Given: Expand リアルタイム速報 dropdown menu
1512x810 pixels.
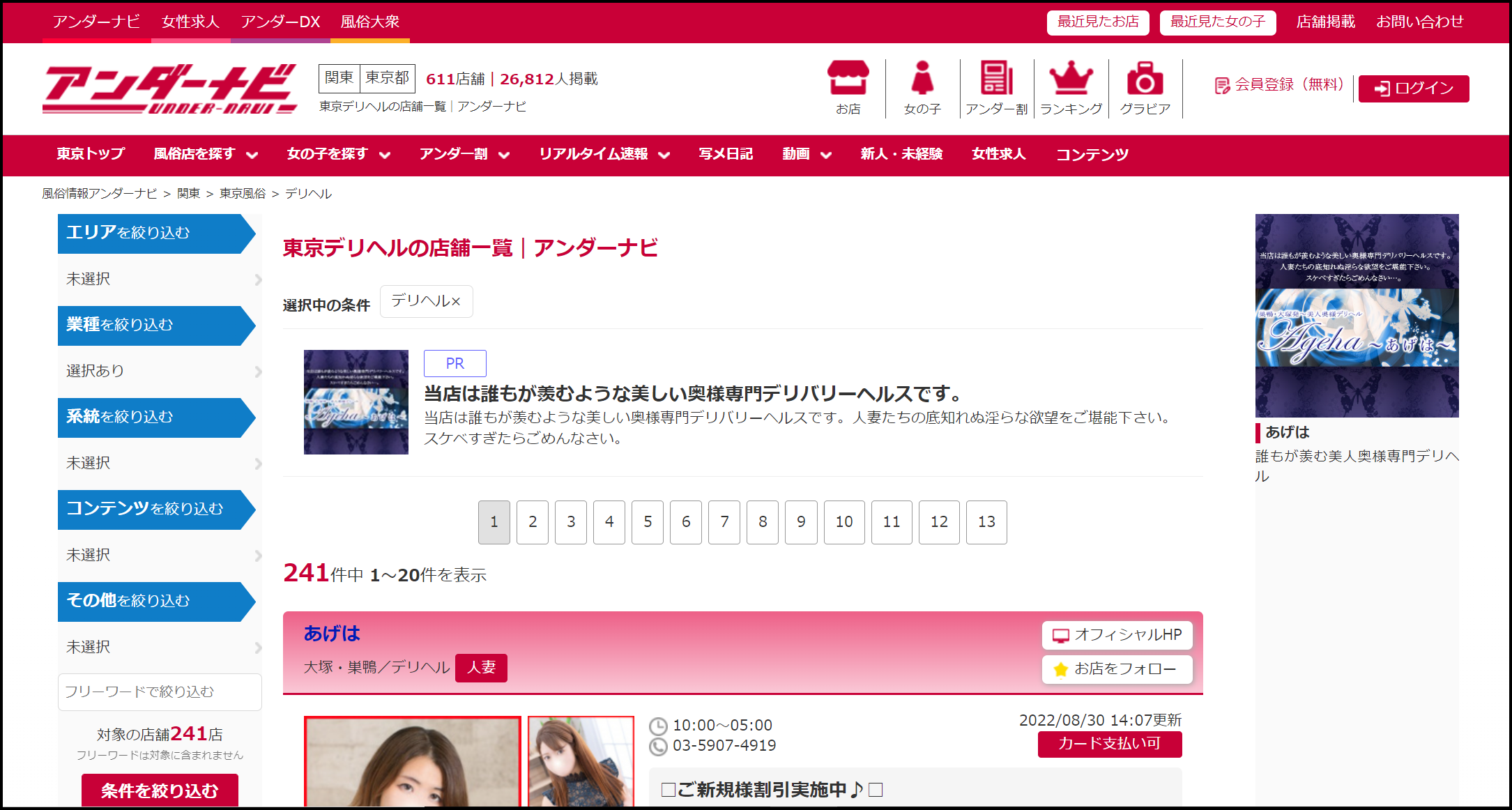Looking at the screenshot, I should pos(604,154).
